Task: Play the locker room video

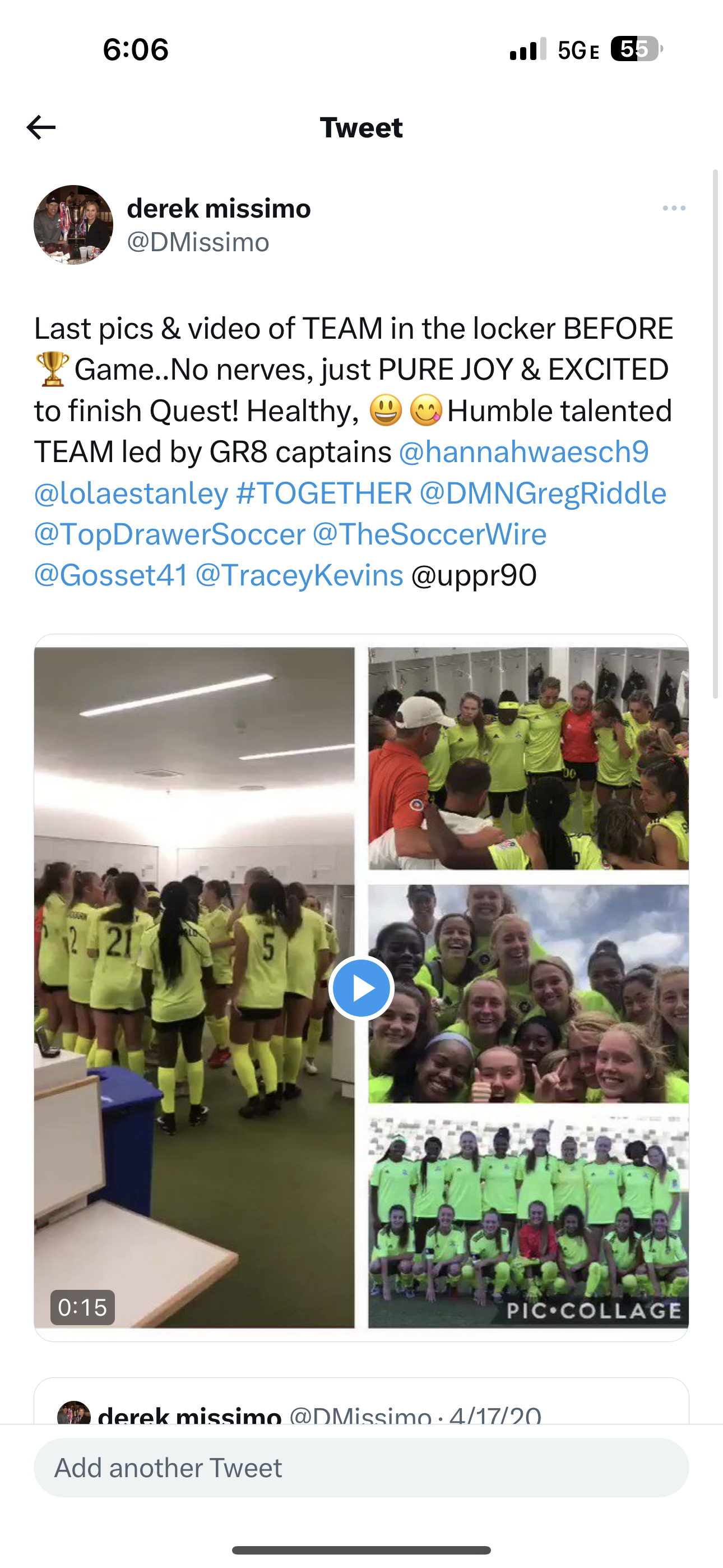Action: (x=361, y=988)
